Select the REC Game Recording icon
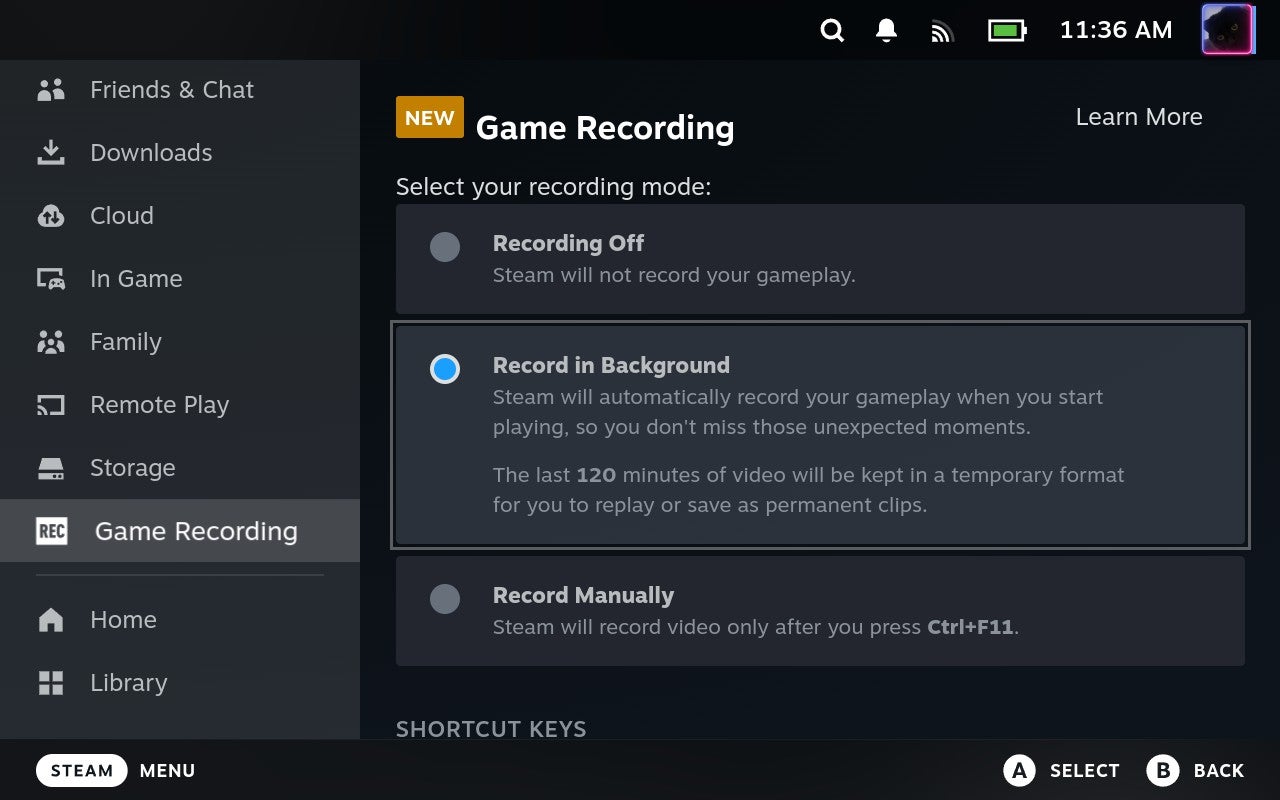Screen dimensions: 1280x800 (50, 531)
